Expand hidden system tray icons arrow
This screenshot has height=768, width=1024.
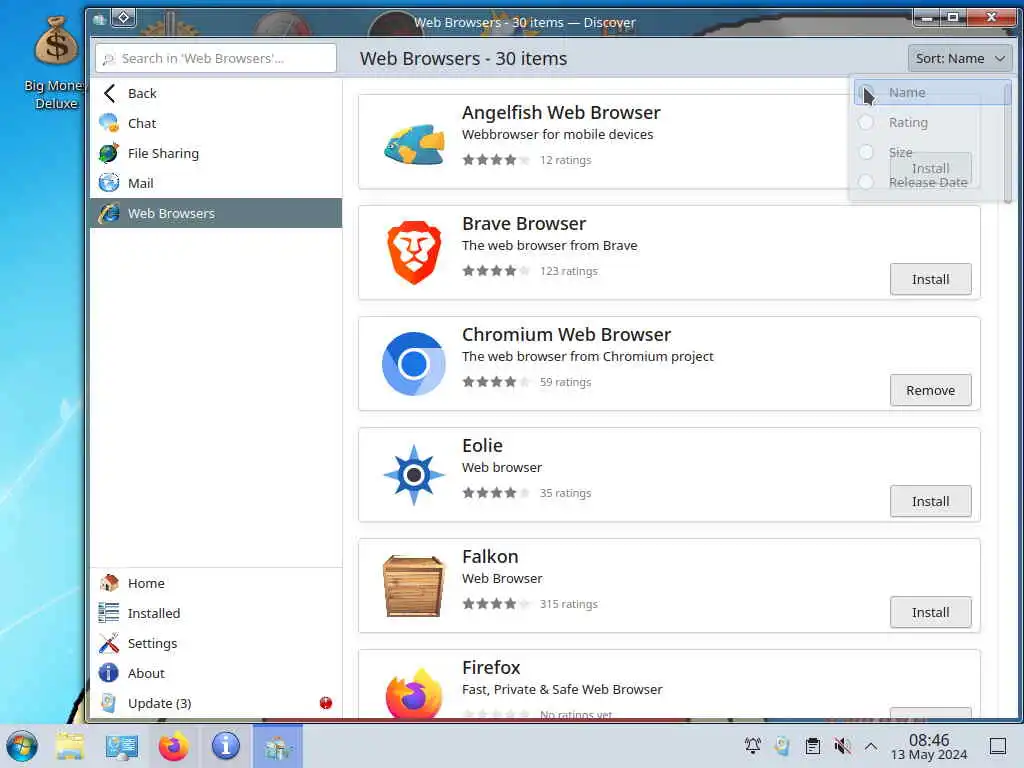871,746
